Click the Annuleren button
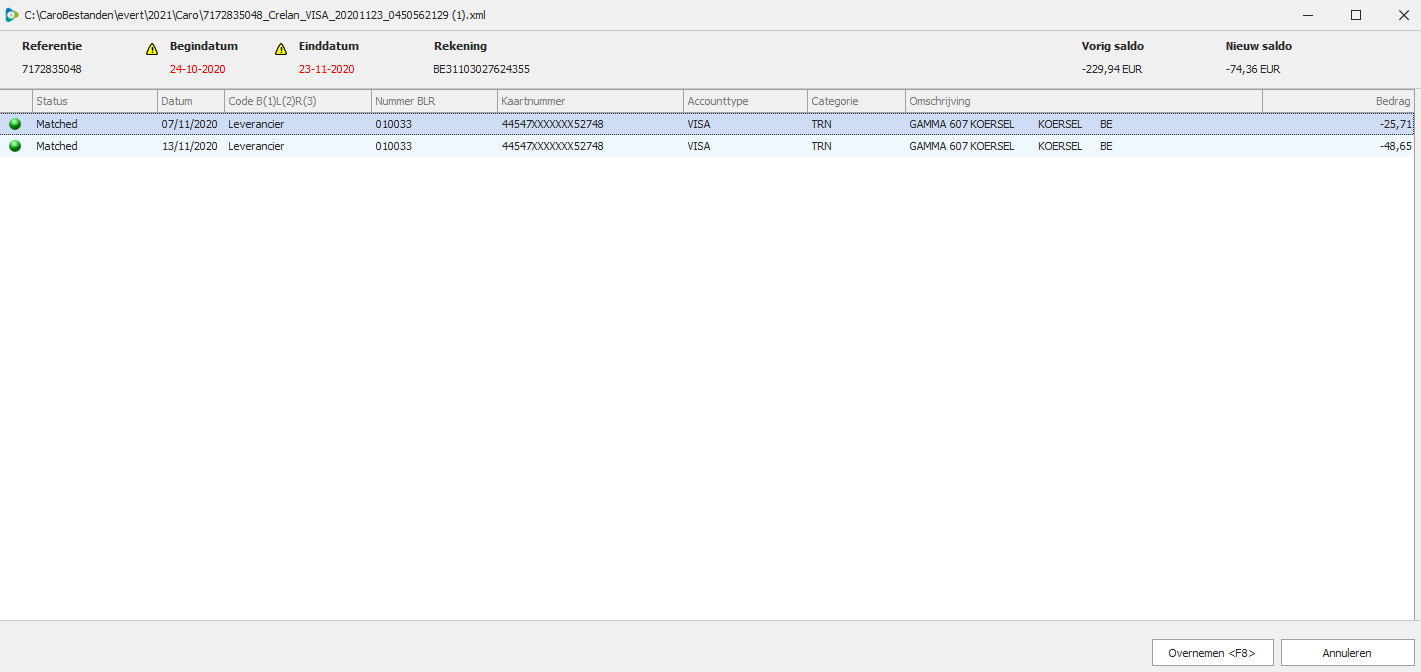This screenshot has height=672, width=1421. (1348, 653)
